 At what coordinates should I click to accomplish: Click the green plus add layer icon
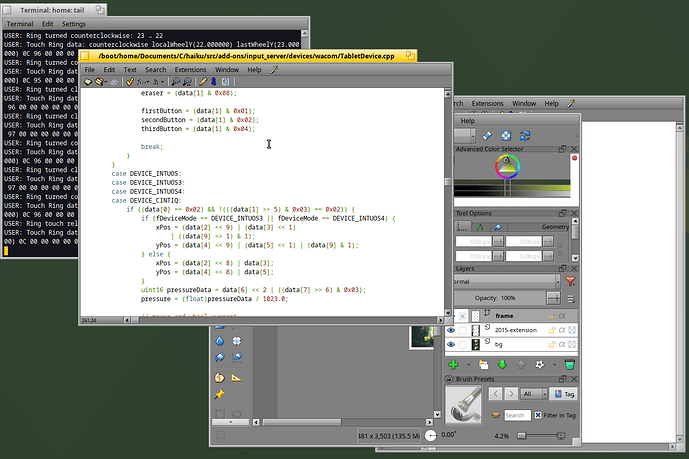click(453, 365)
